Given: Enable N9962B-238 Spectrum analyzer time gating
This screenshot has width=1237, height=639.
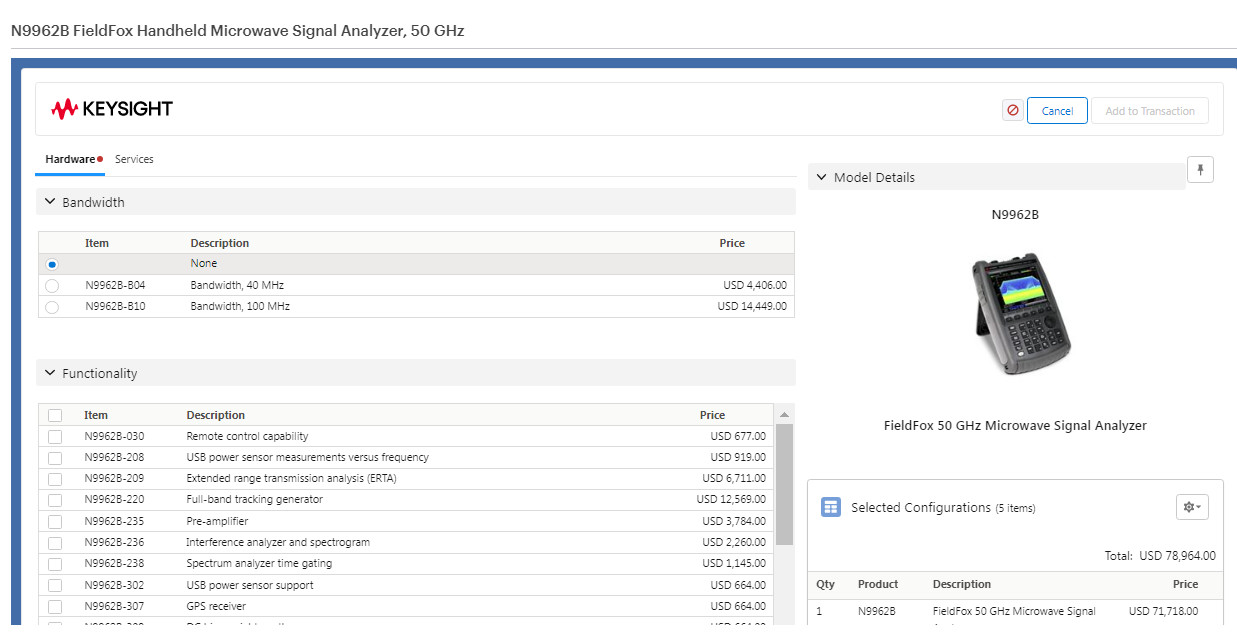Looking at the screenshot, I should pyautogui.click(x=55, y=564).
